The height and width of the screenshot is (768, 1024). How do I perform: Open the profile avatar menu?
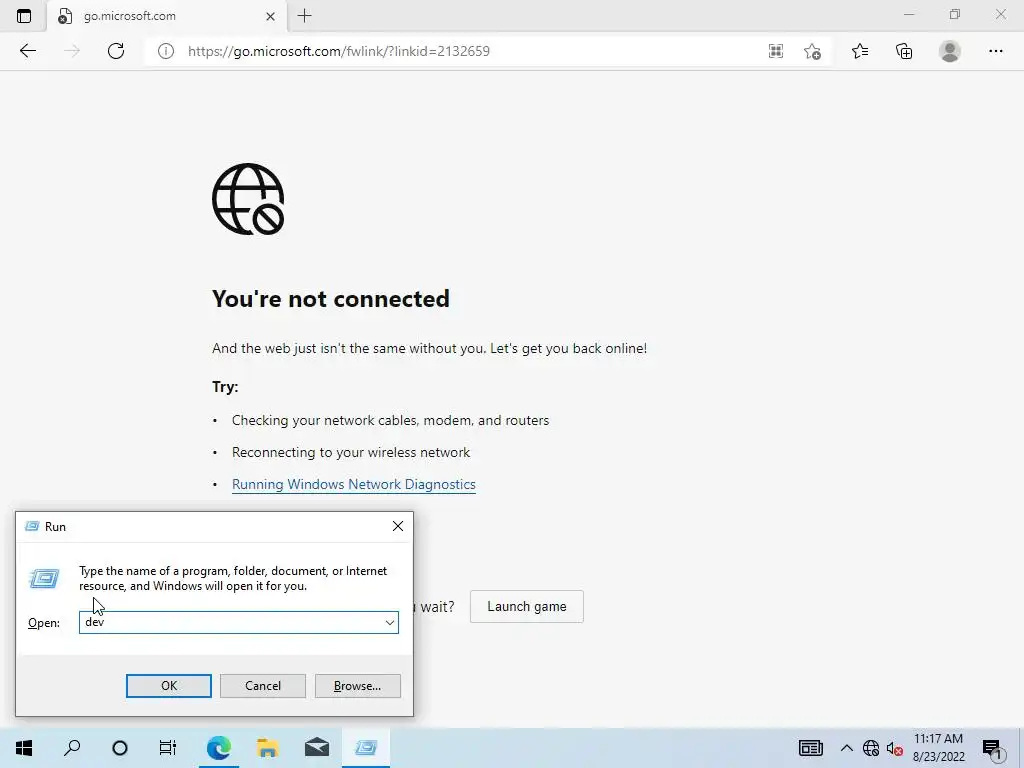(950, 51)
